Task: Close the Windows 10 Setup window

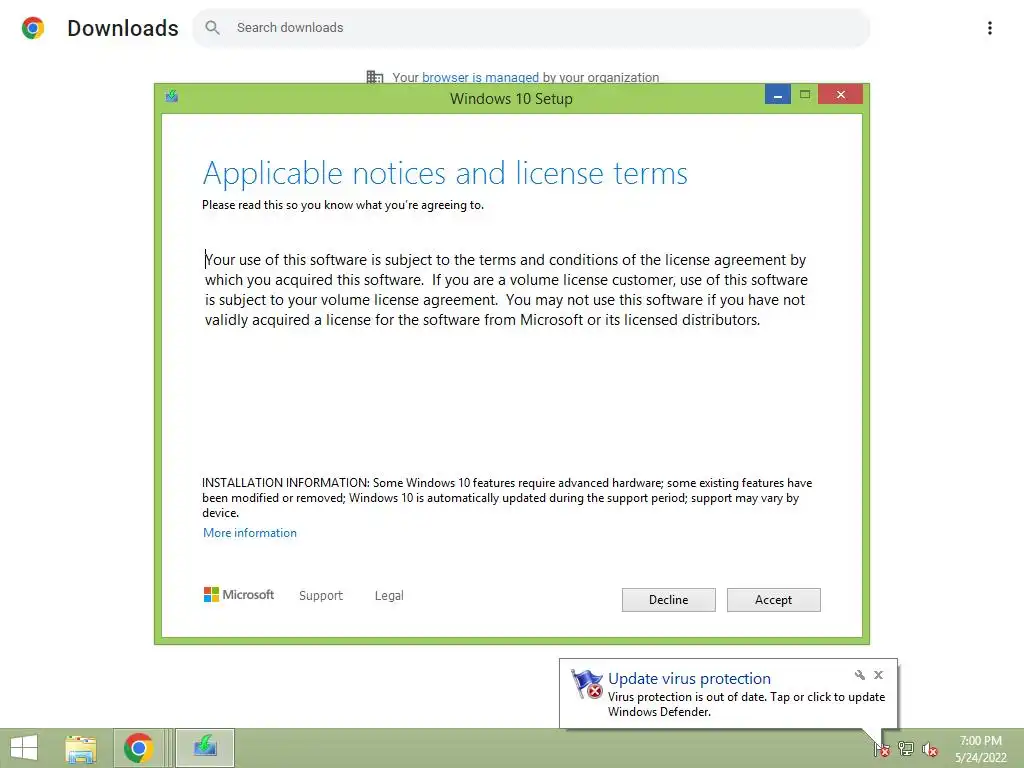Action: tap(840, 95)
